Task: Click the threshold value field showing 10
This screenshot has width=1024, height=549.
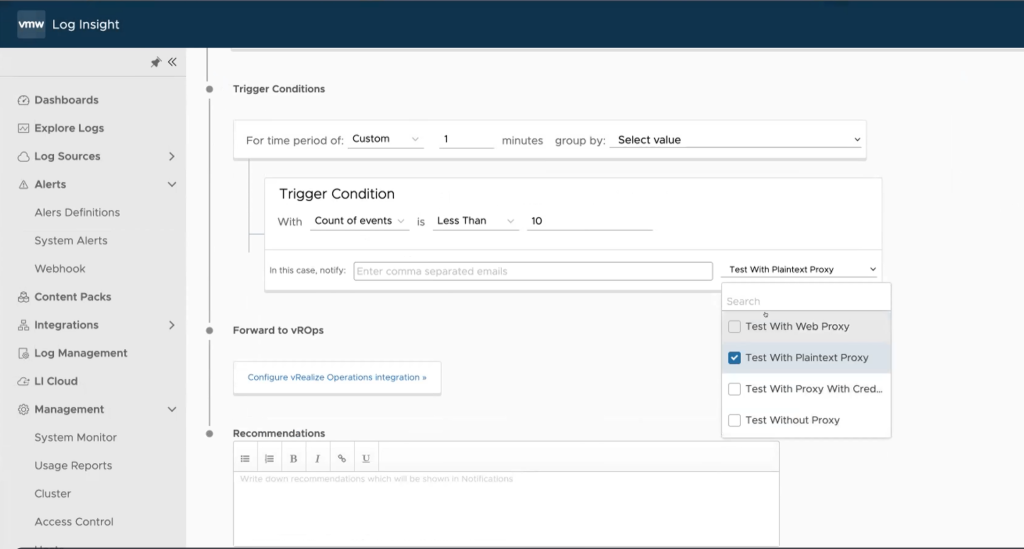Action: pos(590,221)
